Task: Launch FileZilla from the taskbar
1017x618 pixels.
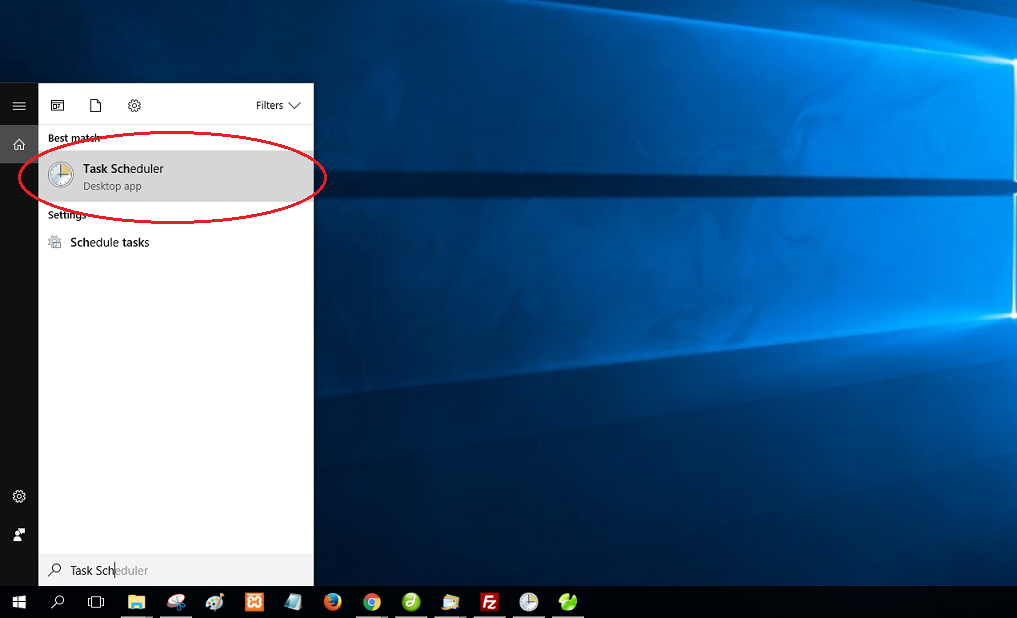Action: tap(489, 602)
